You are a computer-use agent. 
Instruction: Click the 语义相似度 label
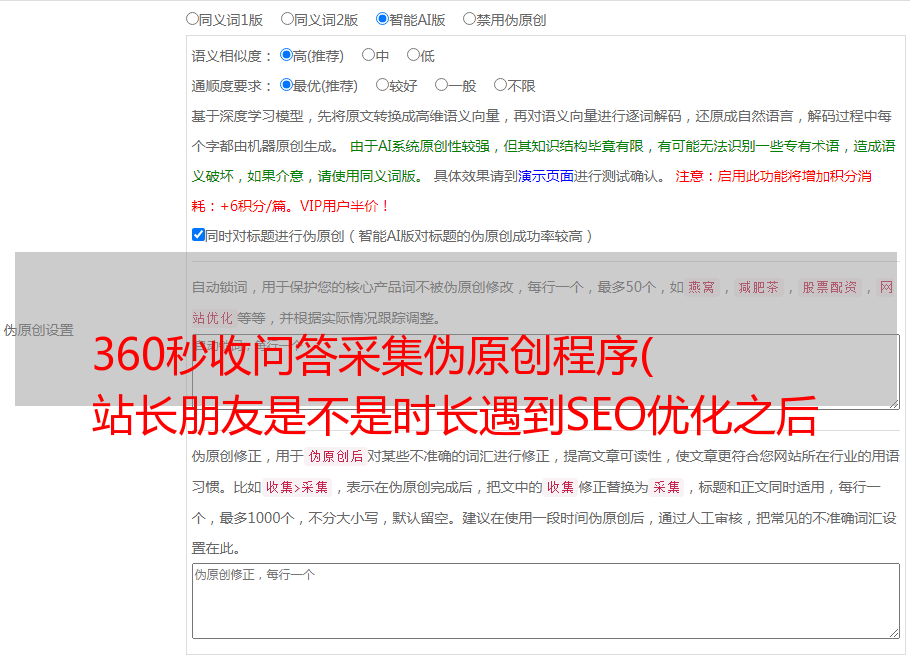232,56
